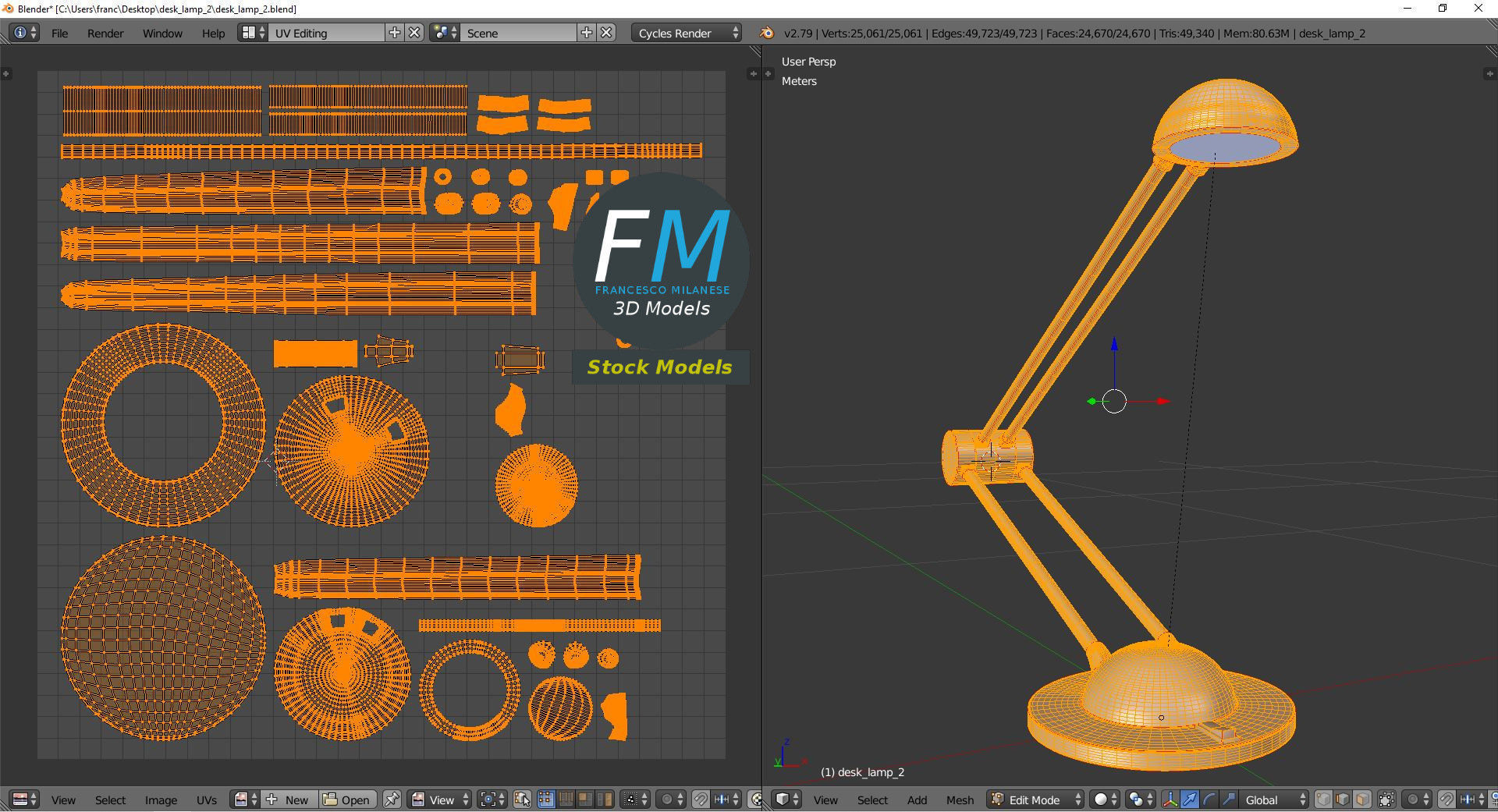This screenshot has width=1498, height=812.
Task: Click the green Y-axis manipulator arrow
Action: (x=1092, y=402)
